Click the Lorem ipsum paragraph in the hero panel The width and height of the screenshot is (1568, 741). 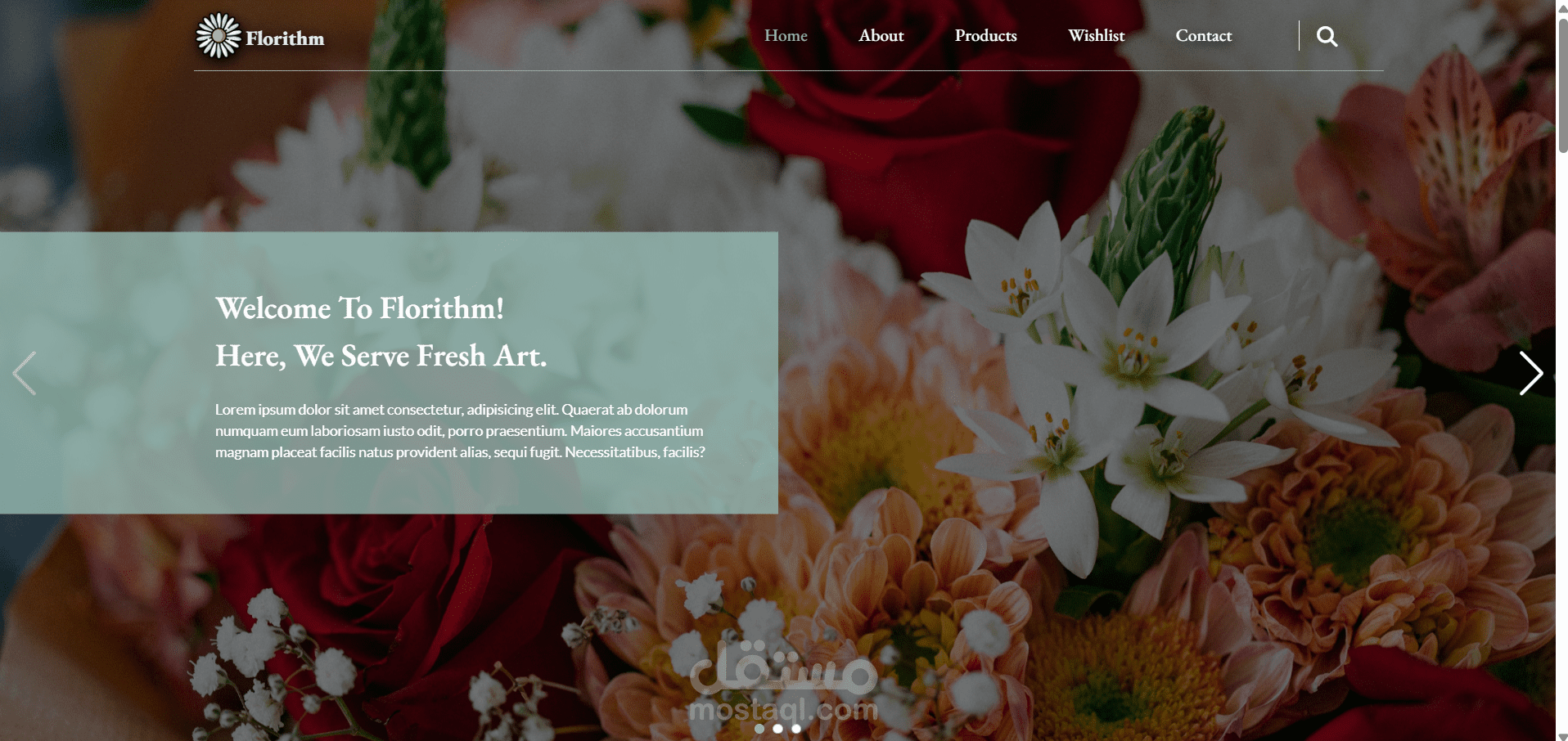tap(460, 431)
